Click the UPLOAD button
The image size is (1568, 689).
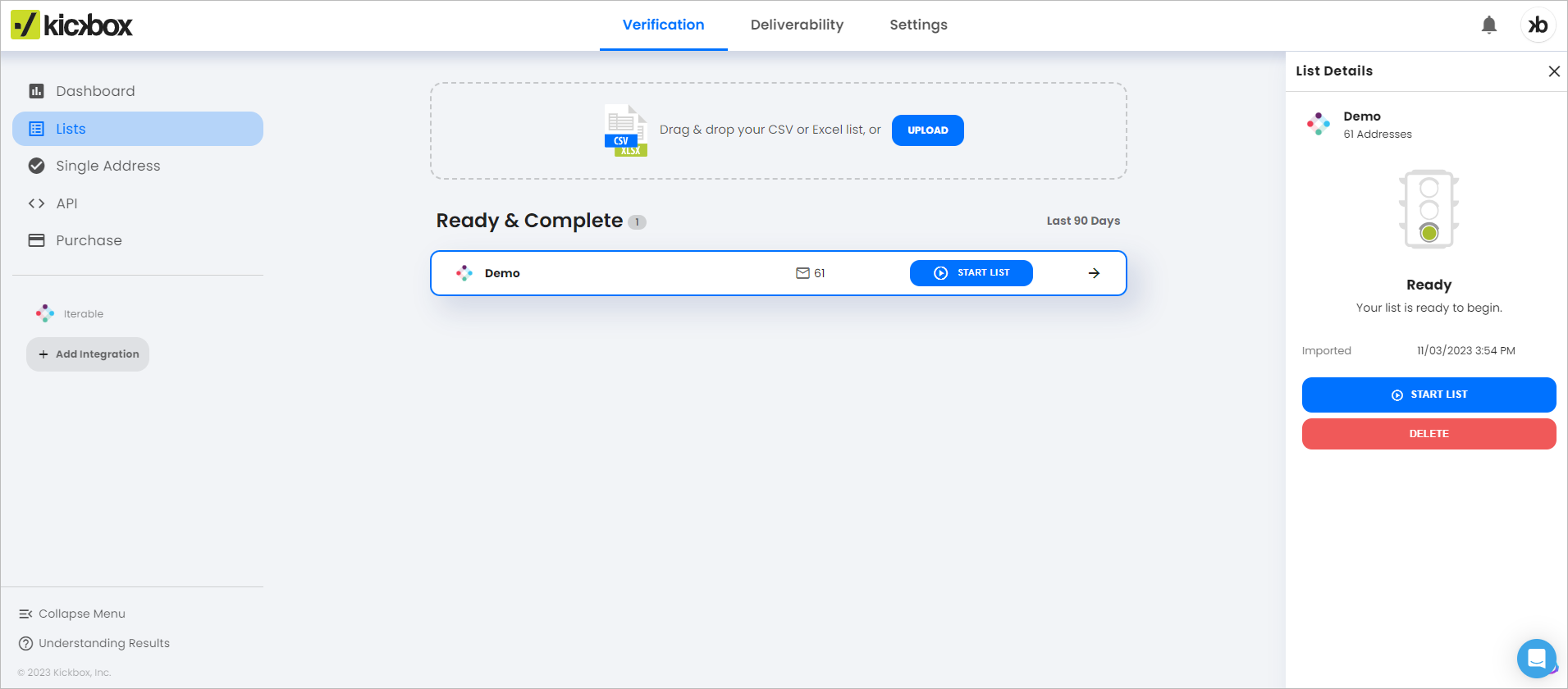pos(927,130)
